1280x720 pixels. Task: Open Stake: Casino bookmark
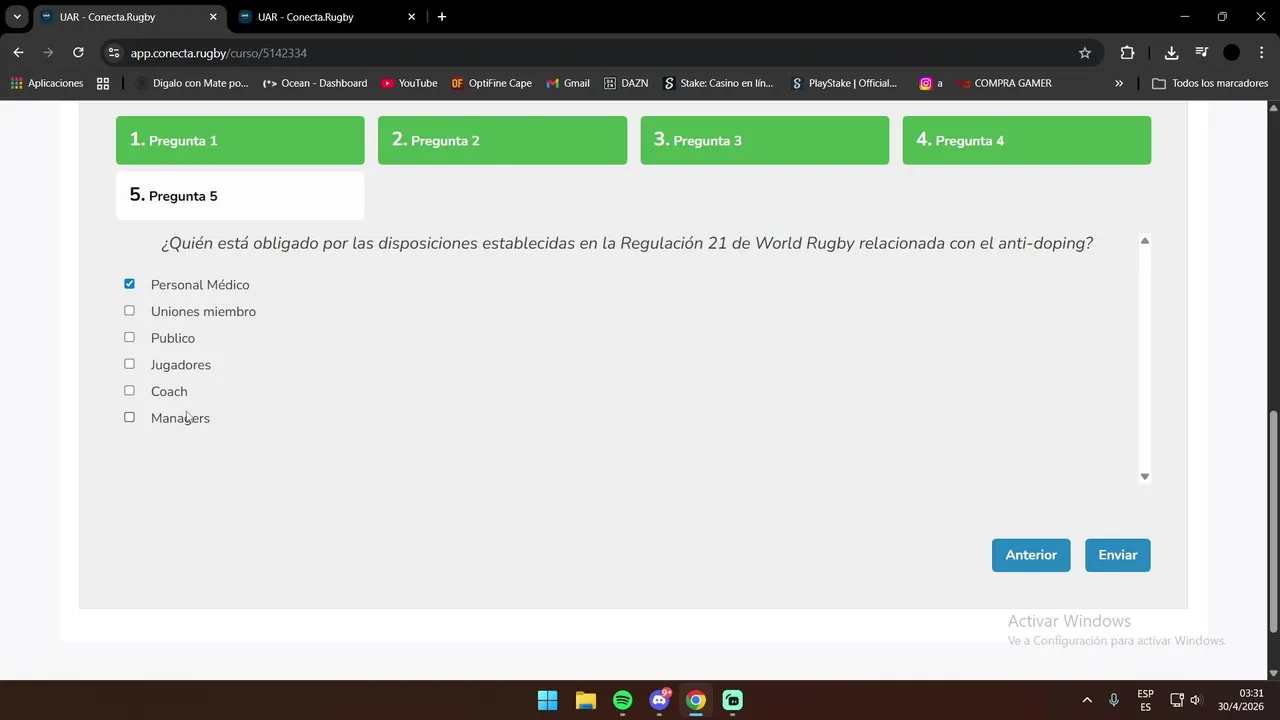718,83
